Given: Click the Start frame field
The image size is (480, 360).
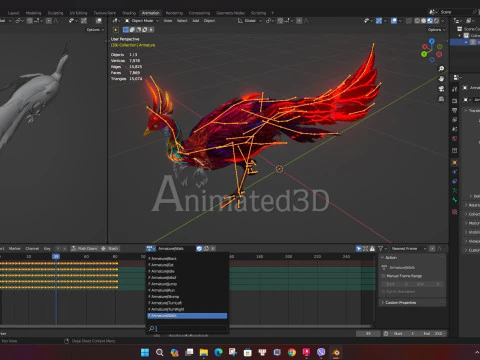Looking at the screenshot, I should [x=404, y=333].
